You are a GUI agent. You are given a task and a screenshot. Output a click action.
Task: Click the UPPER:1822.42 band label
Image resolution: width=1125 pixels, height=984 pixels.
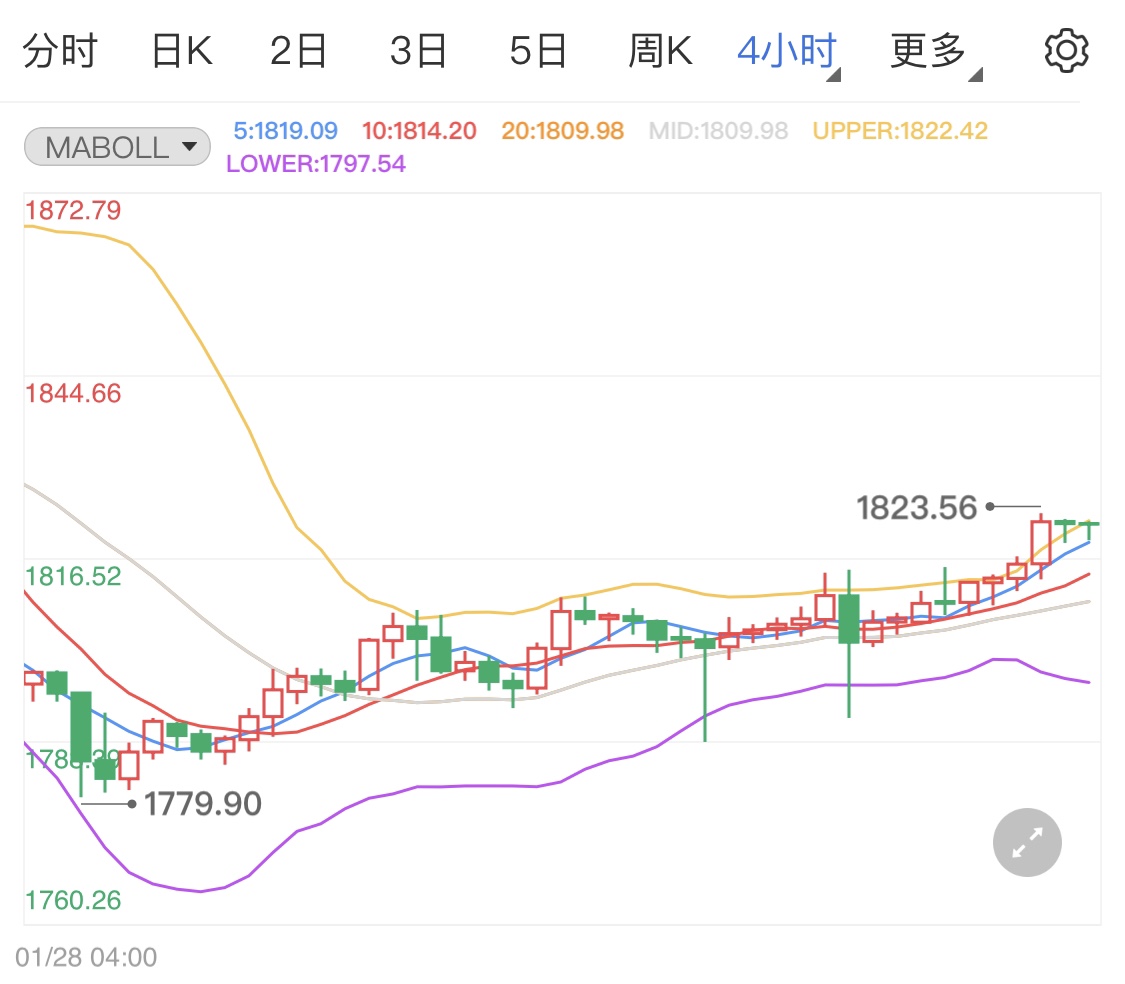coord(900,131)
